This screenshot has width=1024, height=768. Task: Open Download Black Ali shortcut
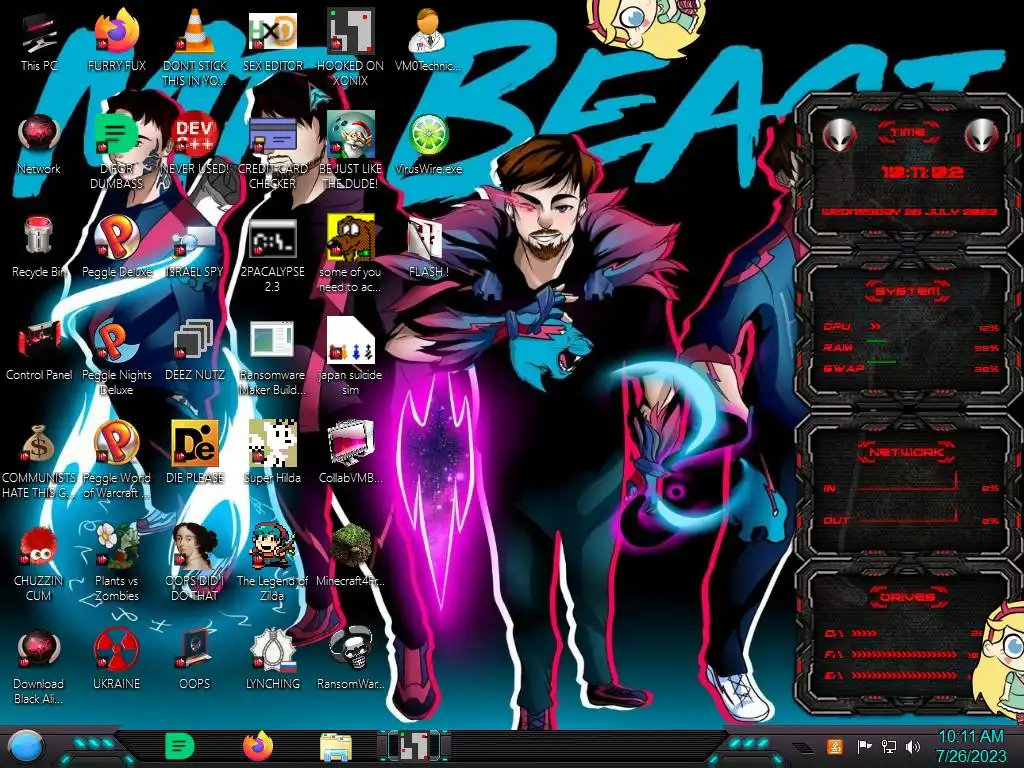(x=39, y=666)
